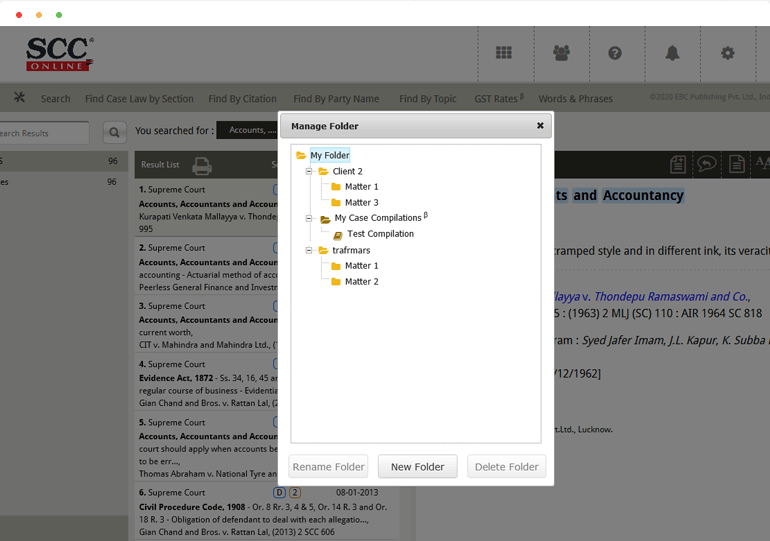Click the Rename Folder button
The image size is (770, 541).
pyautogui.click(x=328, y=467)
